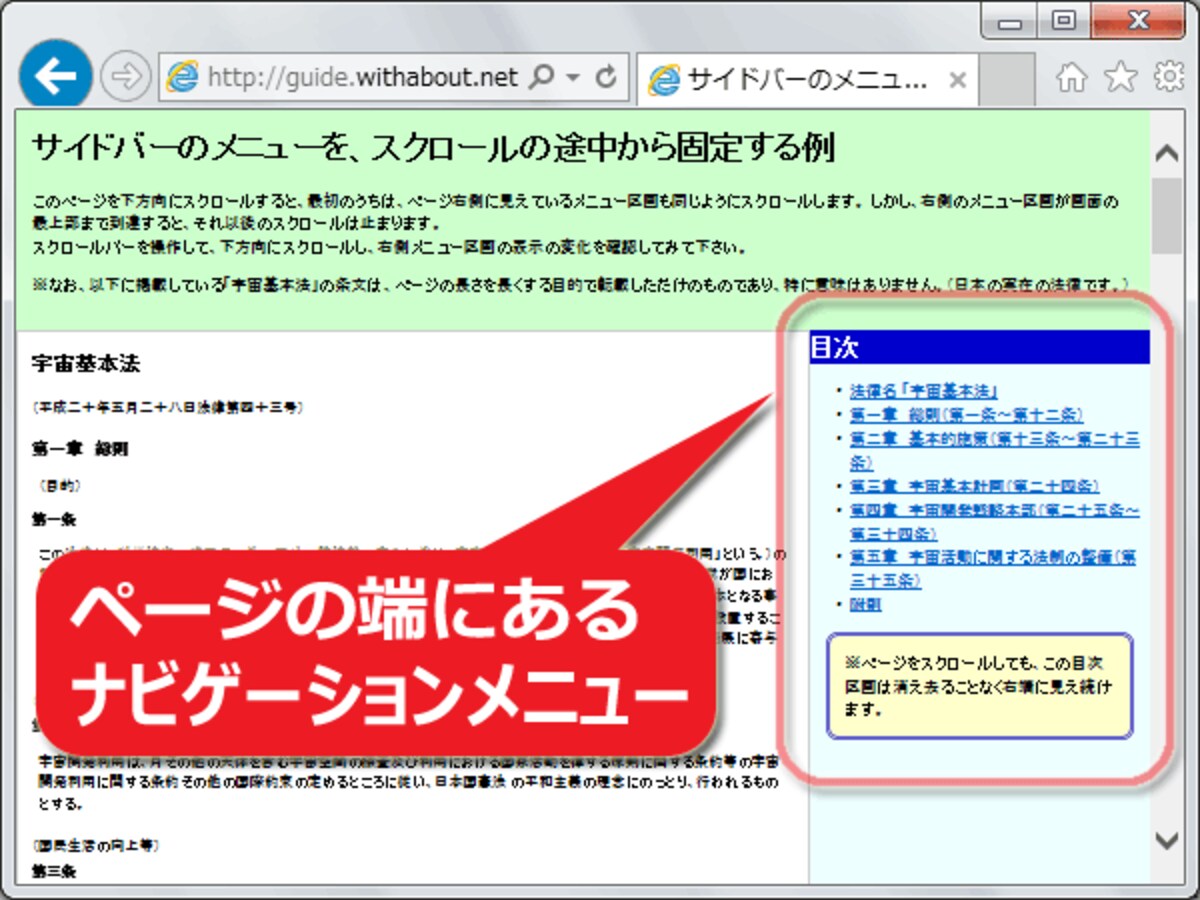Open link 第三章 宇宙基本計画
The image size is (1200, 900).
[974, 487]
